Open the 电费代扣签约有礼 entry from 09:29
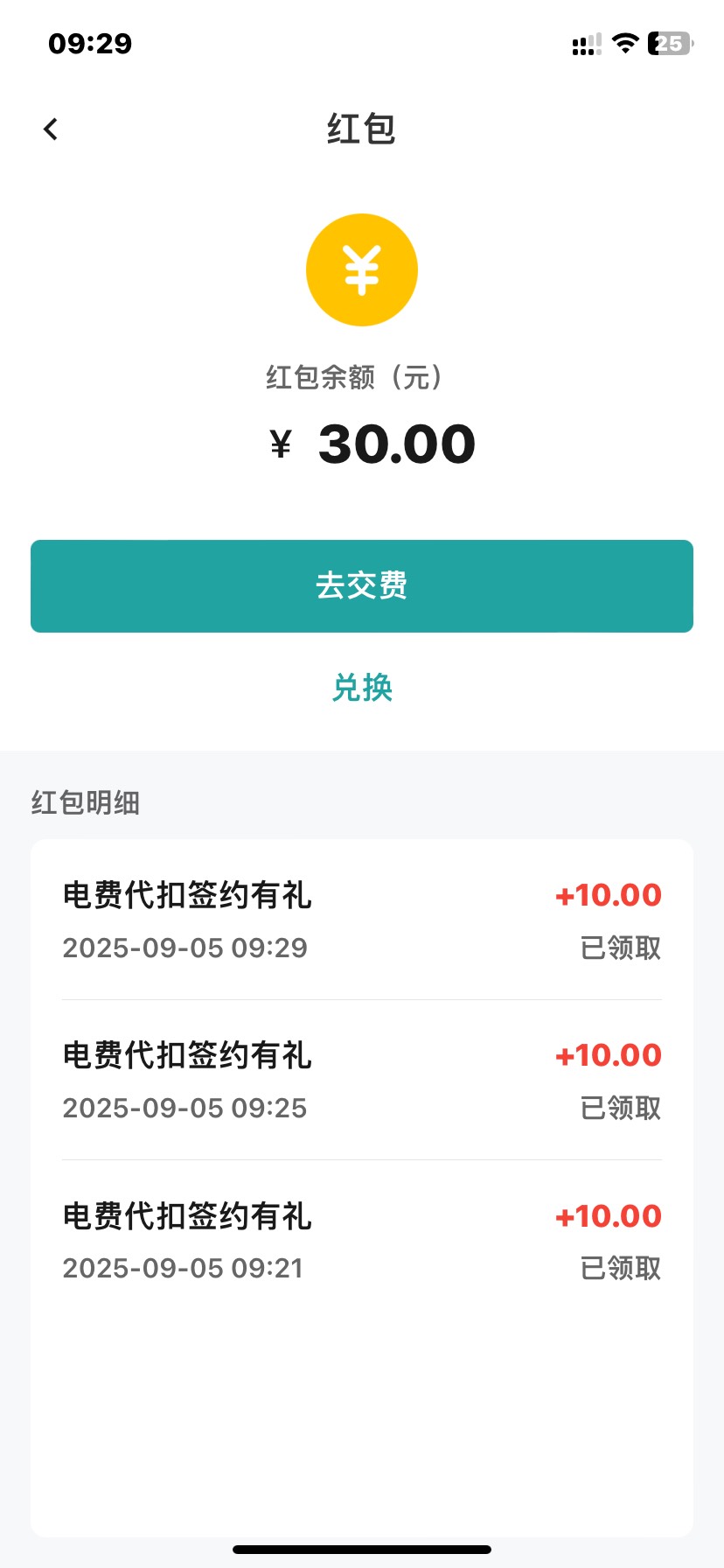This screenshot has height=1568, width=724. click(x=362, y=920)
